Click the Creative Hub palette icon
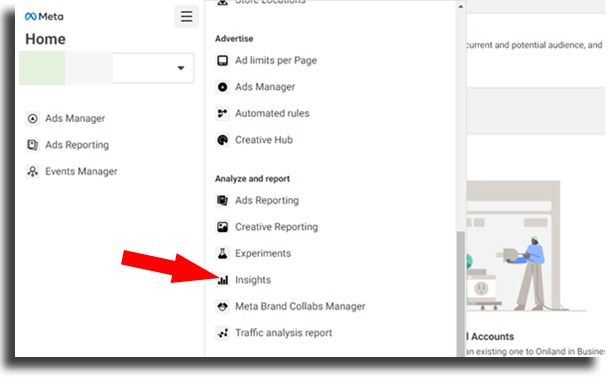The image size is (610, 377). (223, 140)
